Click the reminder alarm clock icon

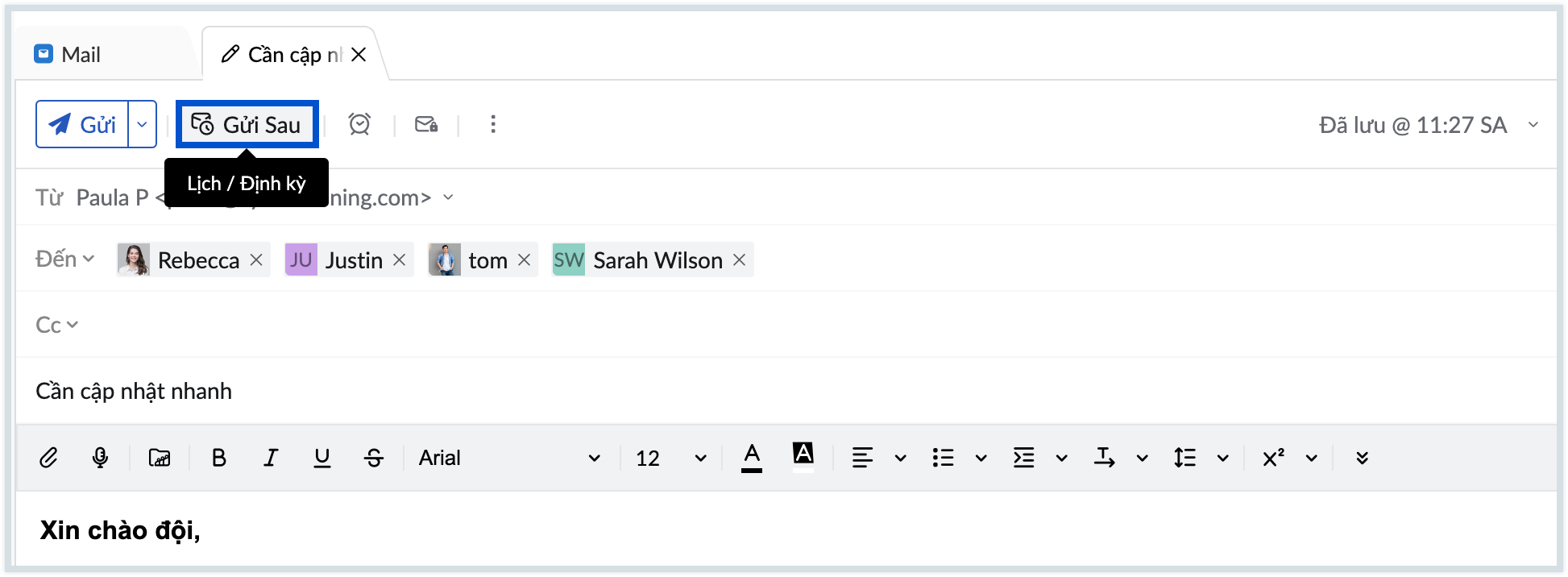[x=359, y=124]
